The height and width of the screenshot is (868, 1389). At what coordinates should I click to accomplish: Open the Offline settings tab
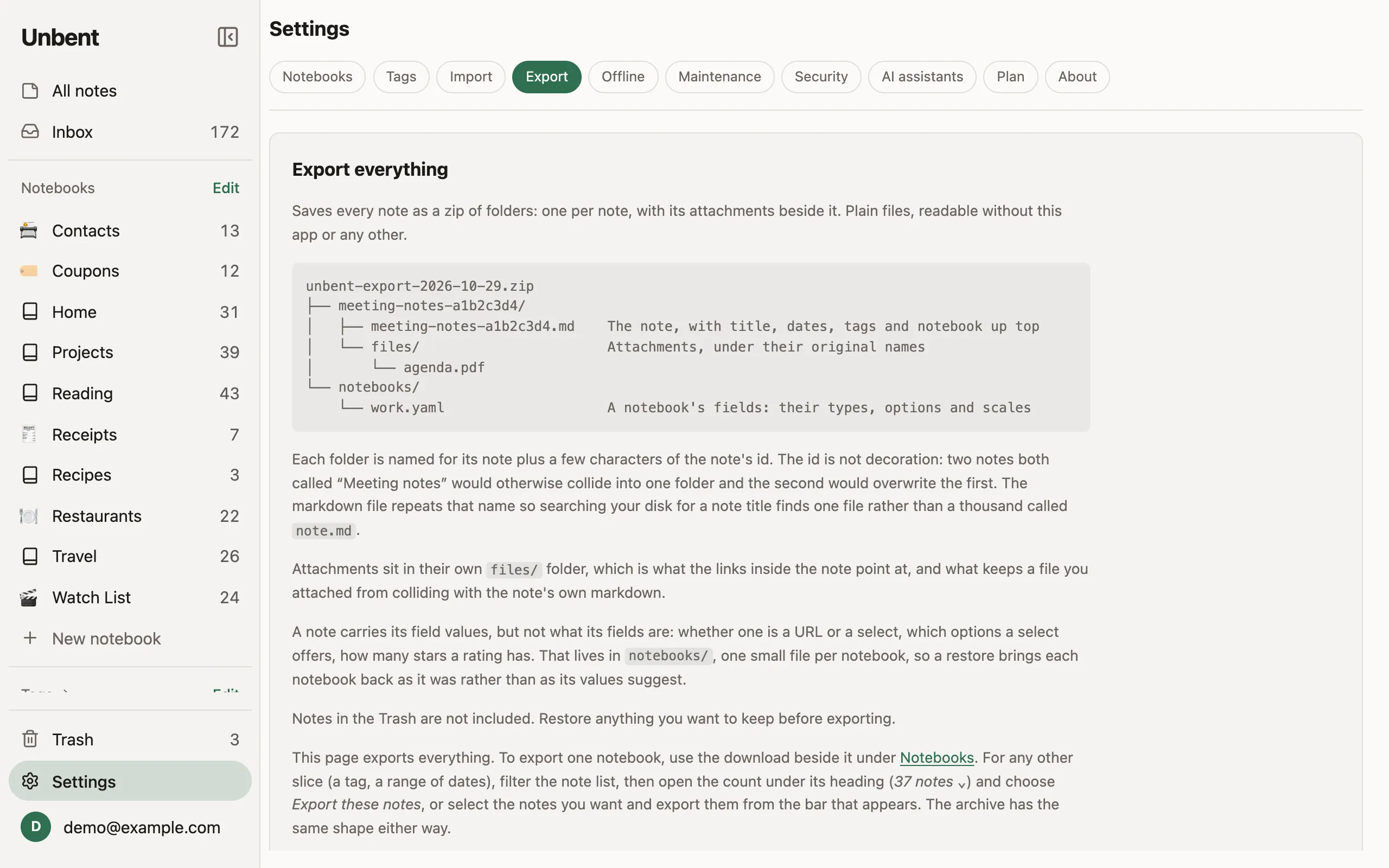[623, 77]
